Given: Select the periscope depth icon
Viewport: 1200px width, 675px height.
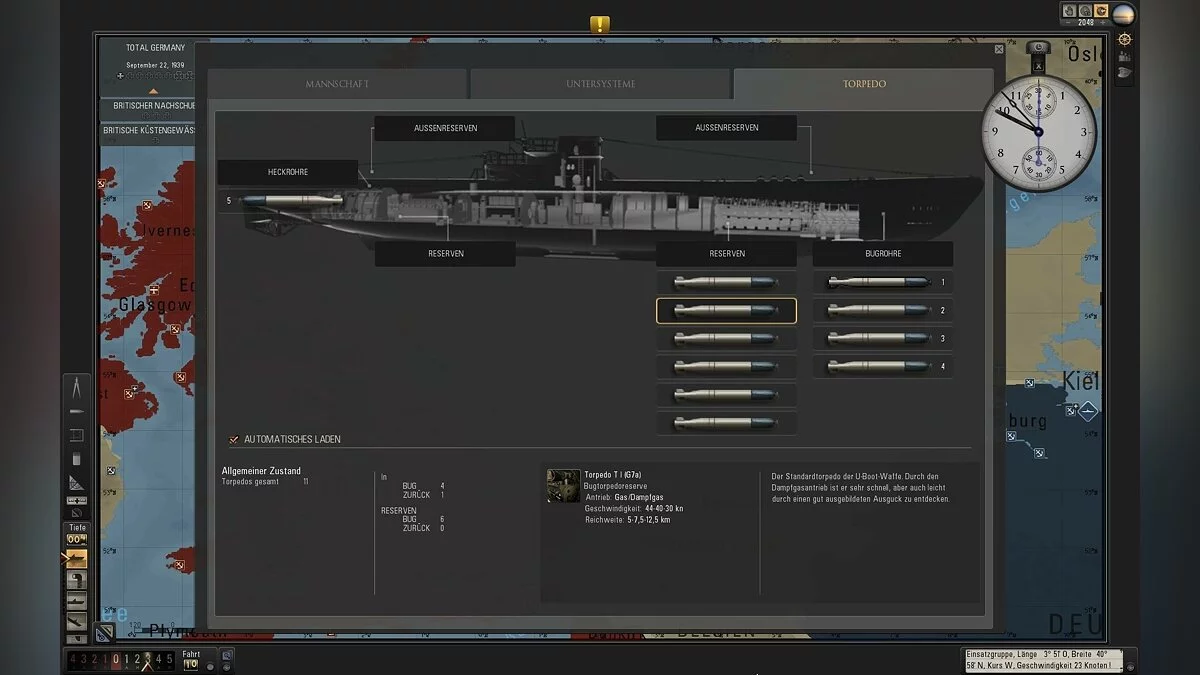Looking at the screenshot, I should 76,580.
